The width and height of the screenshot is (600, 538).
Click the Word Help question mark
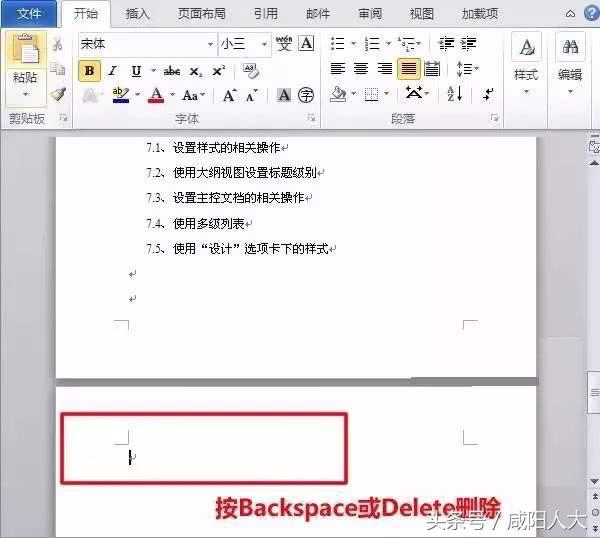coord(592,13)
